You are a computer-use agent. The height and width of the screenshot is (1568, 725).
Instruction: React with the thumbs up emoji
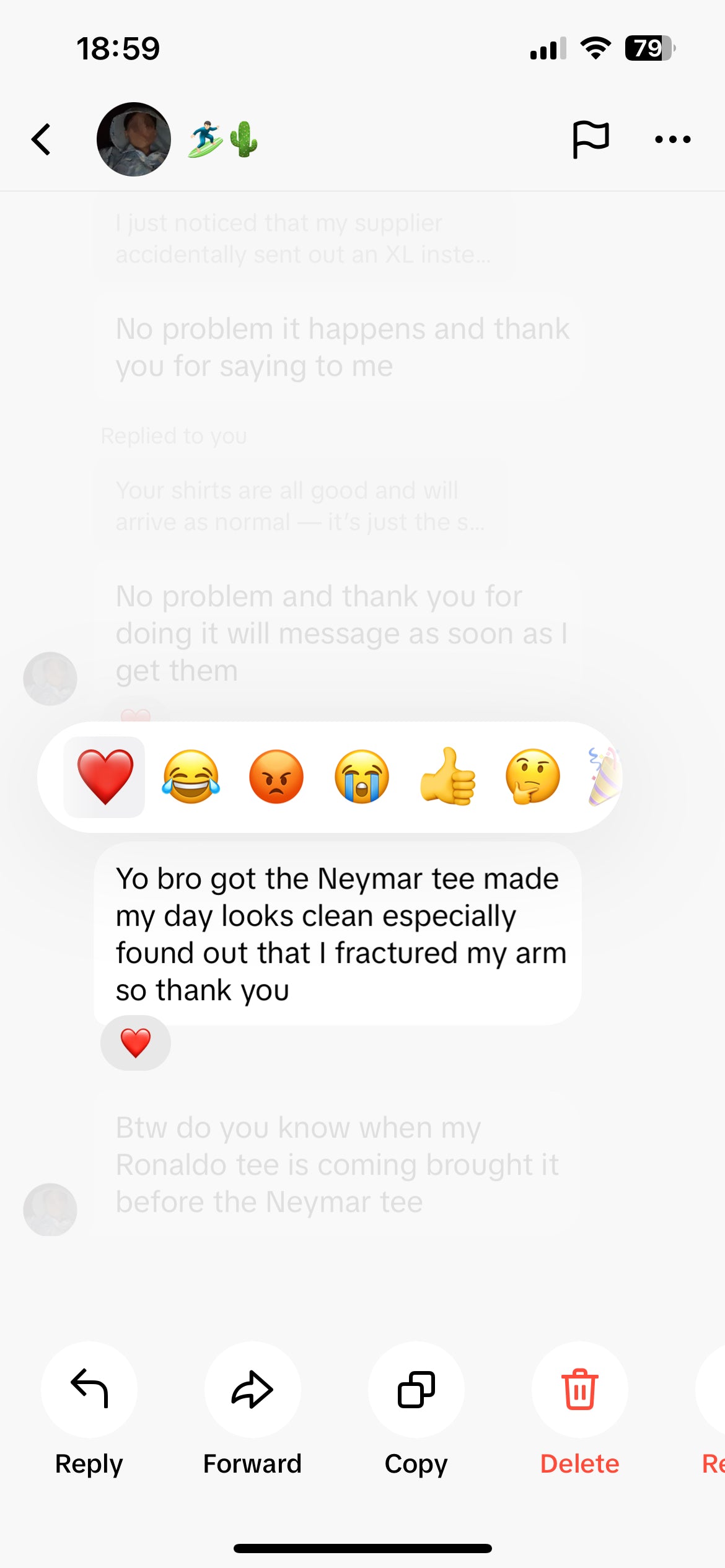[447, 777]
